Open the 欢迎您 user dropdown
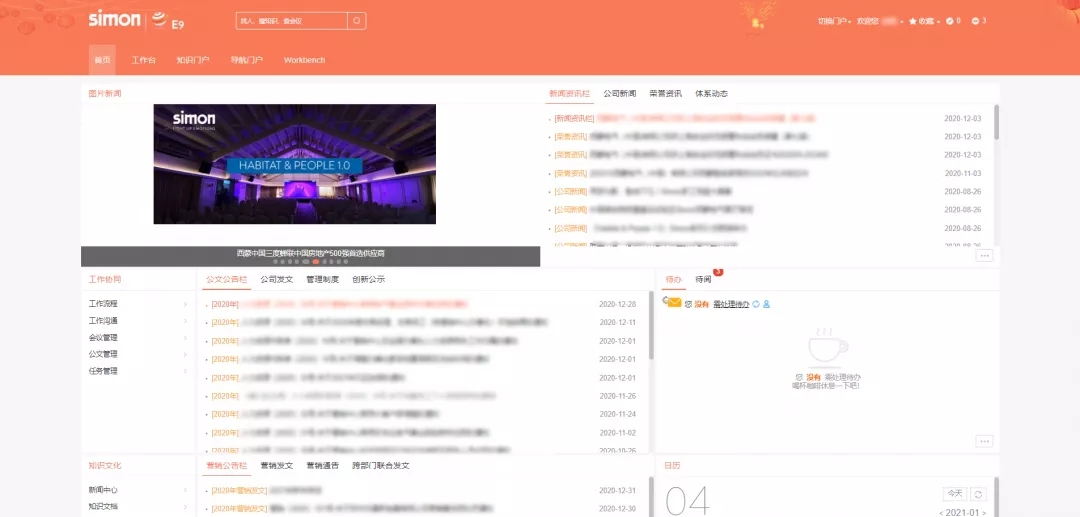The width and height of the screenshot is (1080, 517). coord(880,21)
